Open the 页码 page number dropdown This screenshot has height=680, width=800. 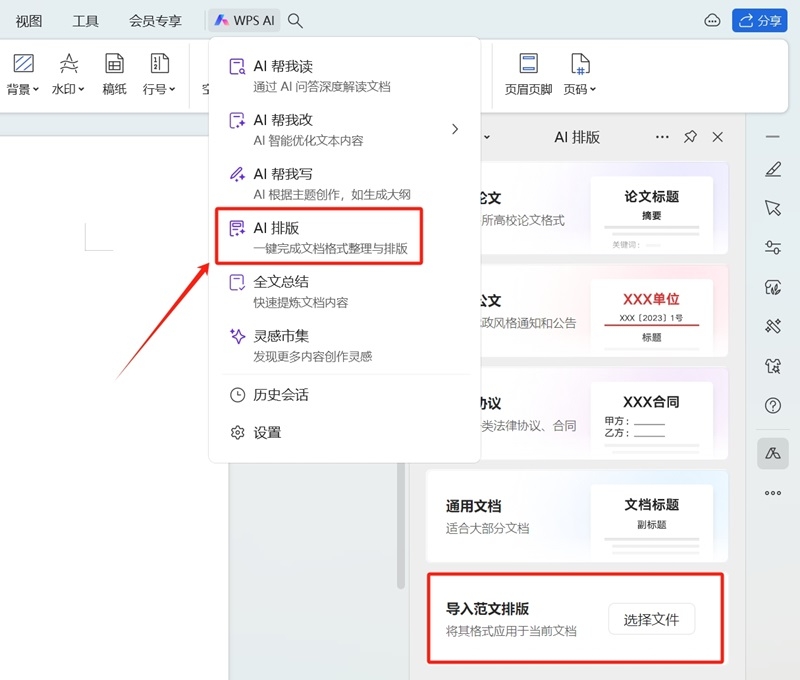point(580,74)
